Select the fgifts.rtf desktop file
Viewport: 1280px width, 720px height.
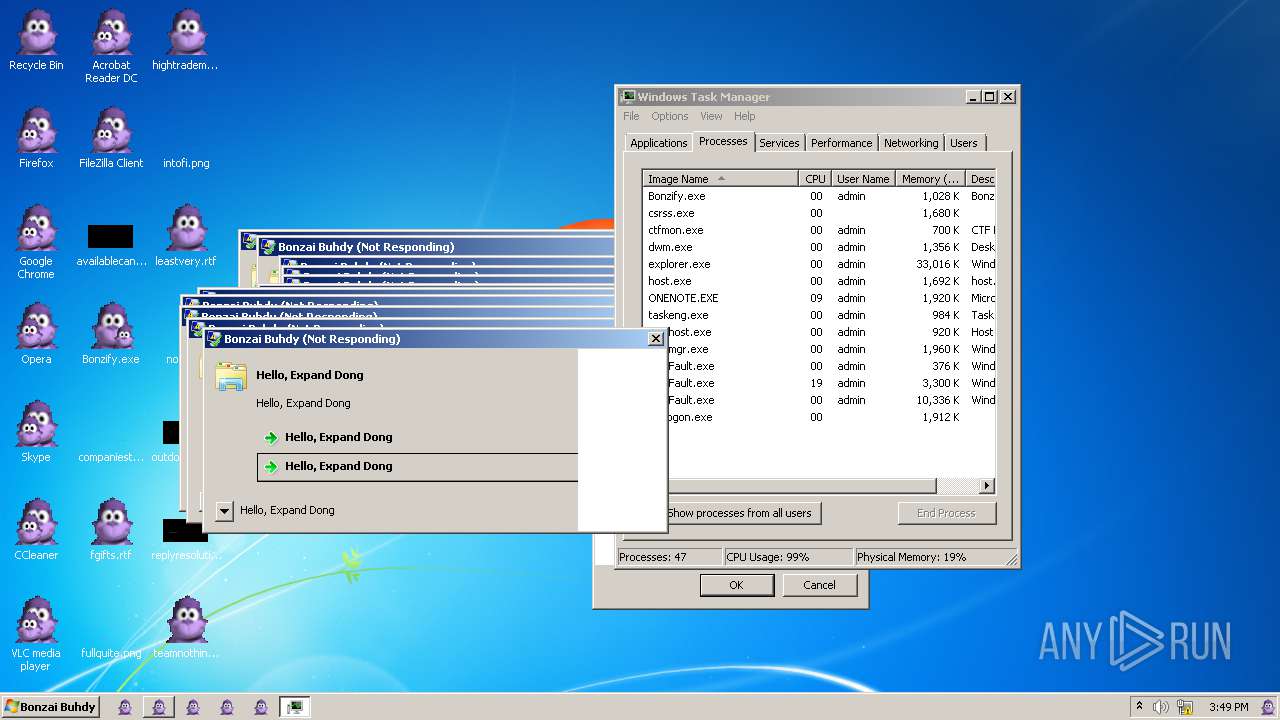[111, 530]
